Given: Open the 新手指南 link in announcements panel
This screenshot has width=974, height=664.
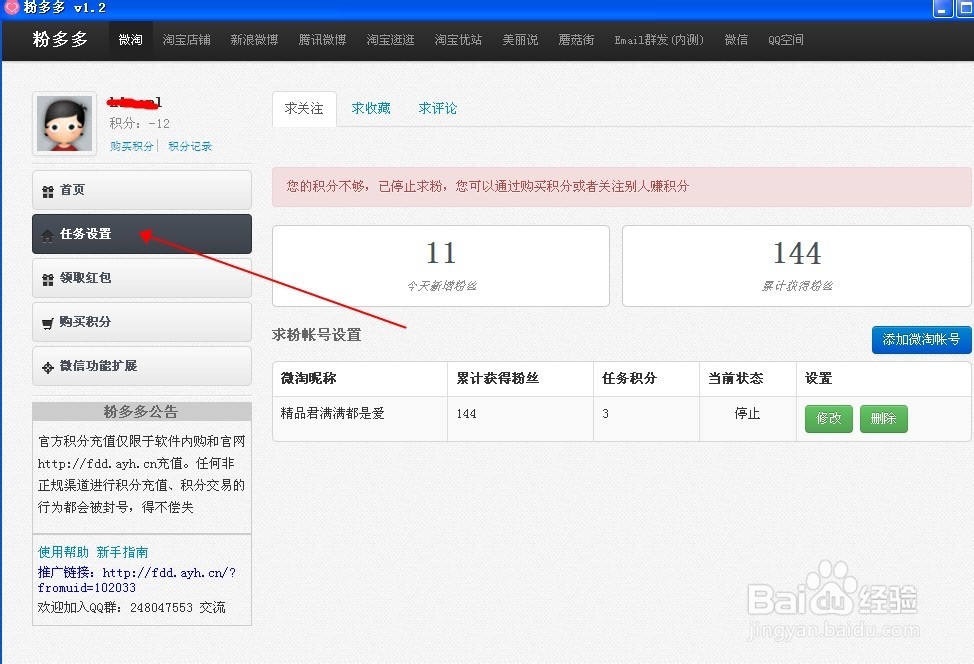Looking at the screenshot, I should pyautogui.click(x=121, y=551).
